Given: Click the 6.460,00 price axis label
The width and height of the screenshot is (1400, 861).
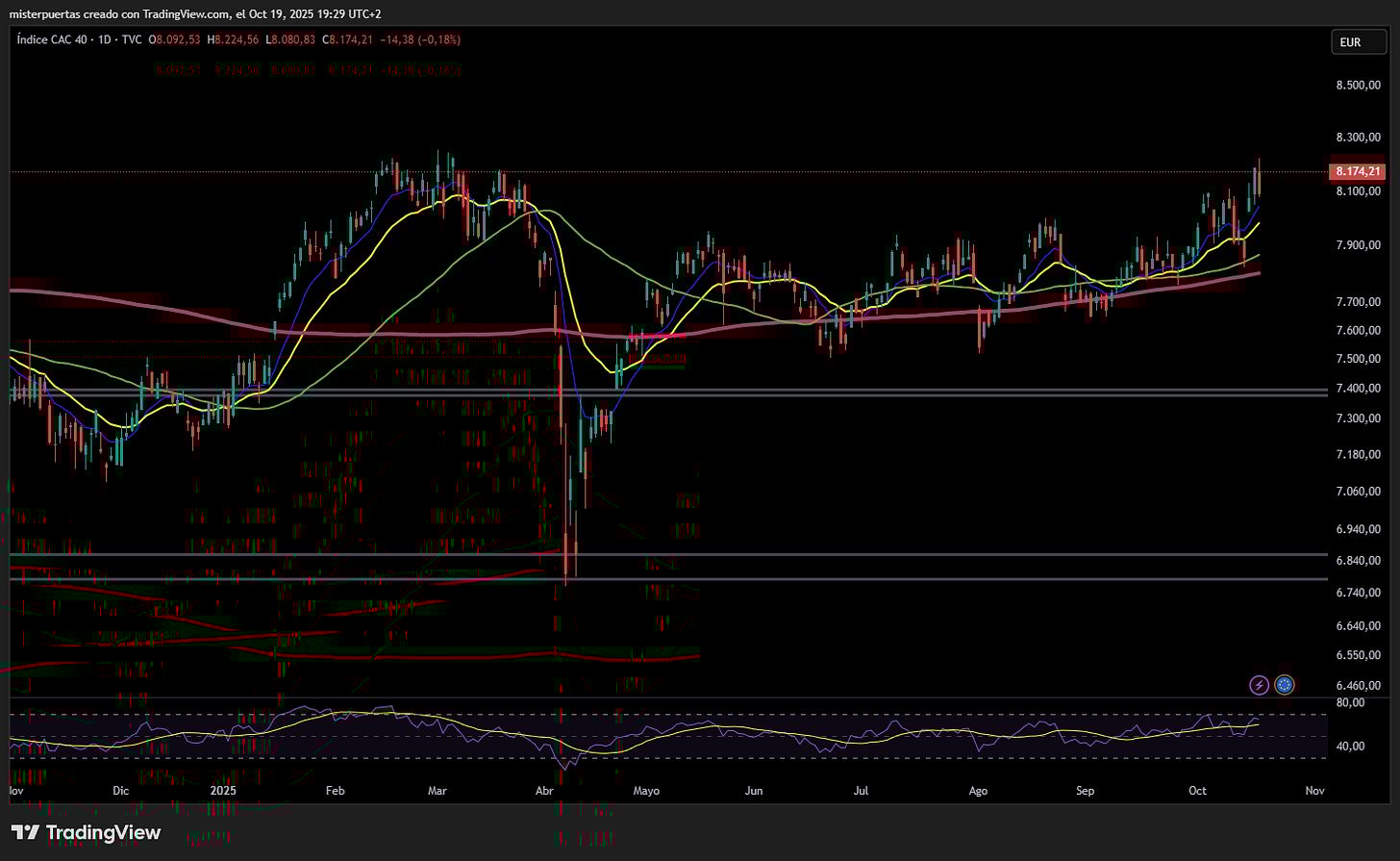Looking at the screenshot, I should tap(1357, 686).
